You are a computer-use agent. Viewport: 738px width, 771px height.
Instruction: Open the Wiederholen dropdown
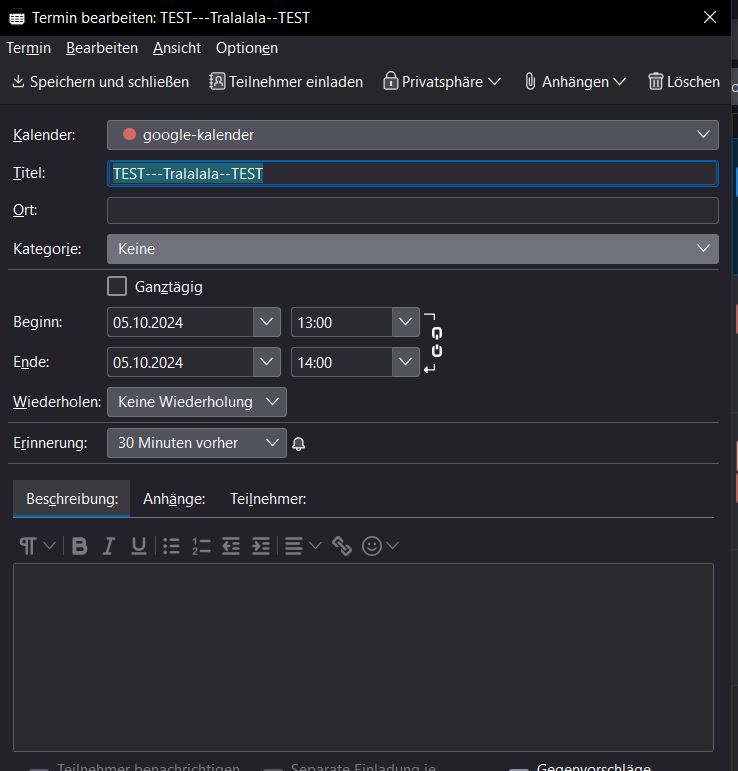(196, 402)
